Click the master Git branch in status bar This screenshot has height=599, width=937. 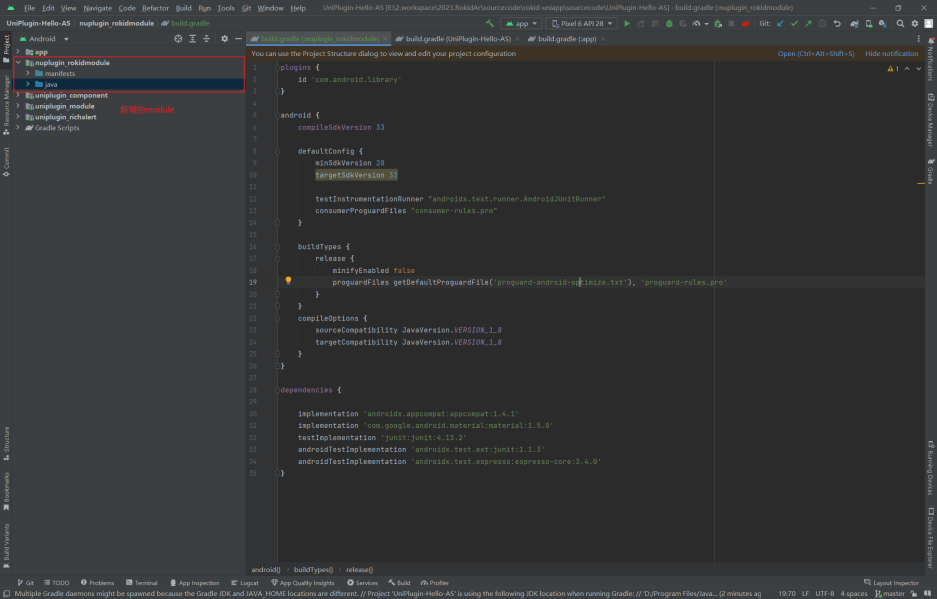[890, 594]
